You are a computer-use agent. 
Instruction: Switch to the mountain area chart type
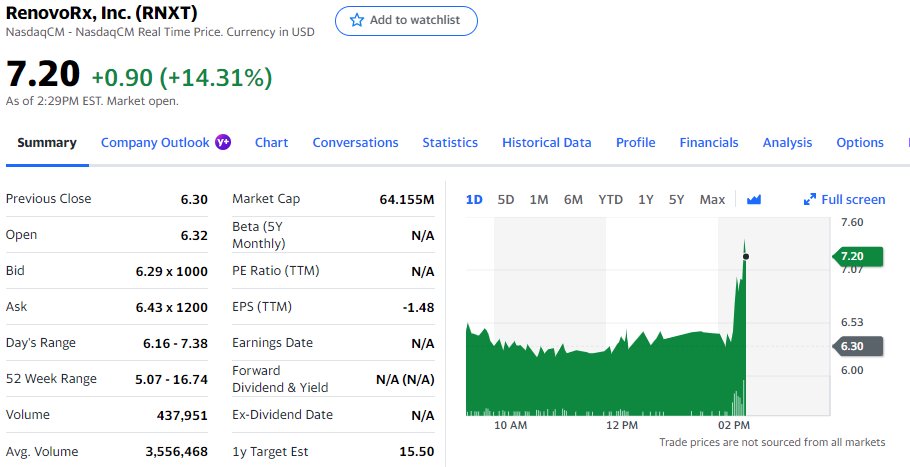click(753, 200)
